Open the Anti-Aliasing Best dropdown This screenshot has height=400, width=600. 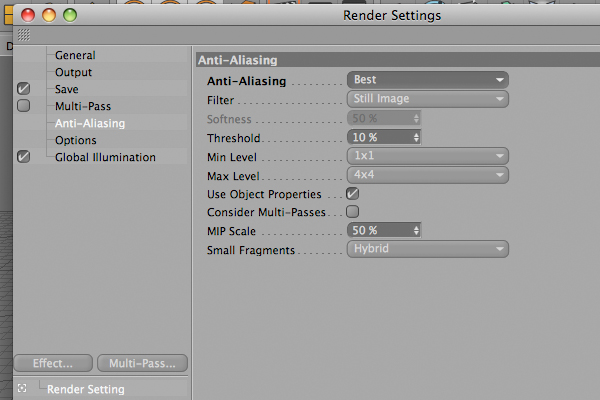pos(428,80)
